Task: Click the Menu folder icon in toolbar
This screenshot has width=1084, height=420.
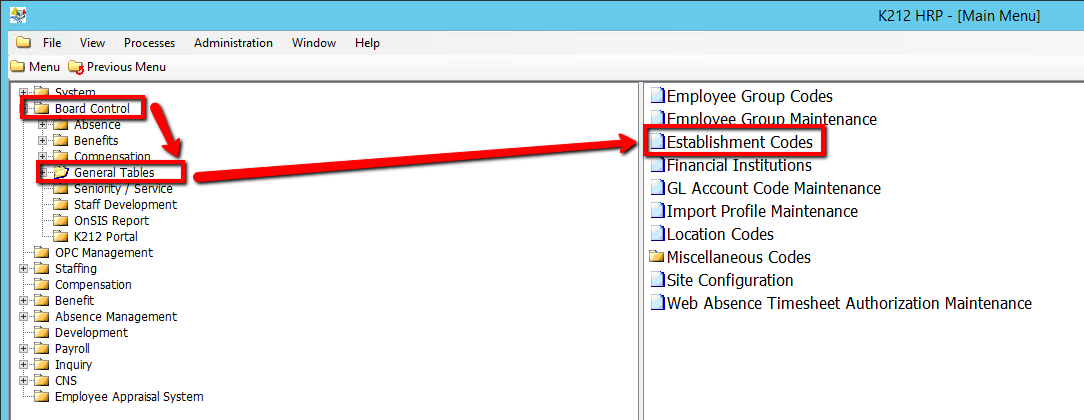Action: point(17,67)
